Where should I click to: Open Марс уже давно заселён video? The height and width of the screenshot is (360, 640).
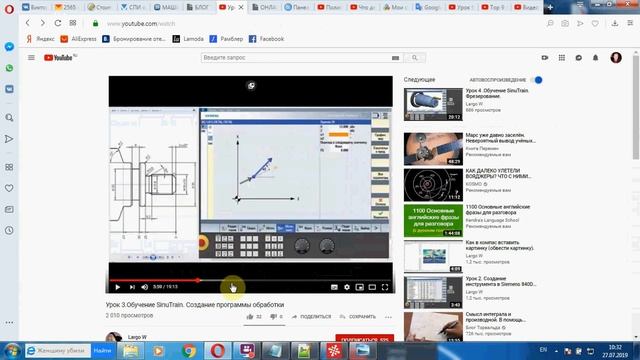(x=433, y=149)
